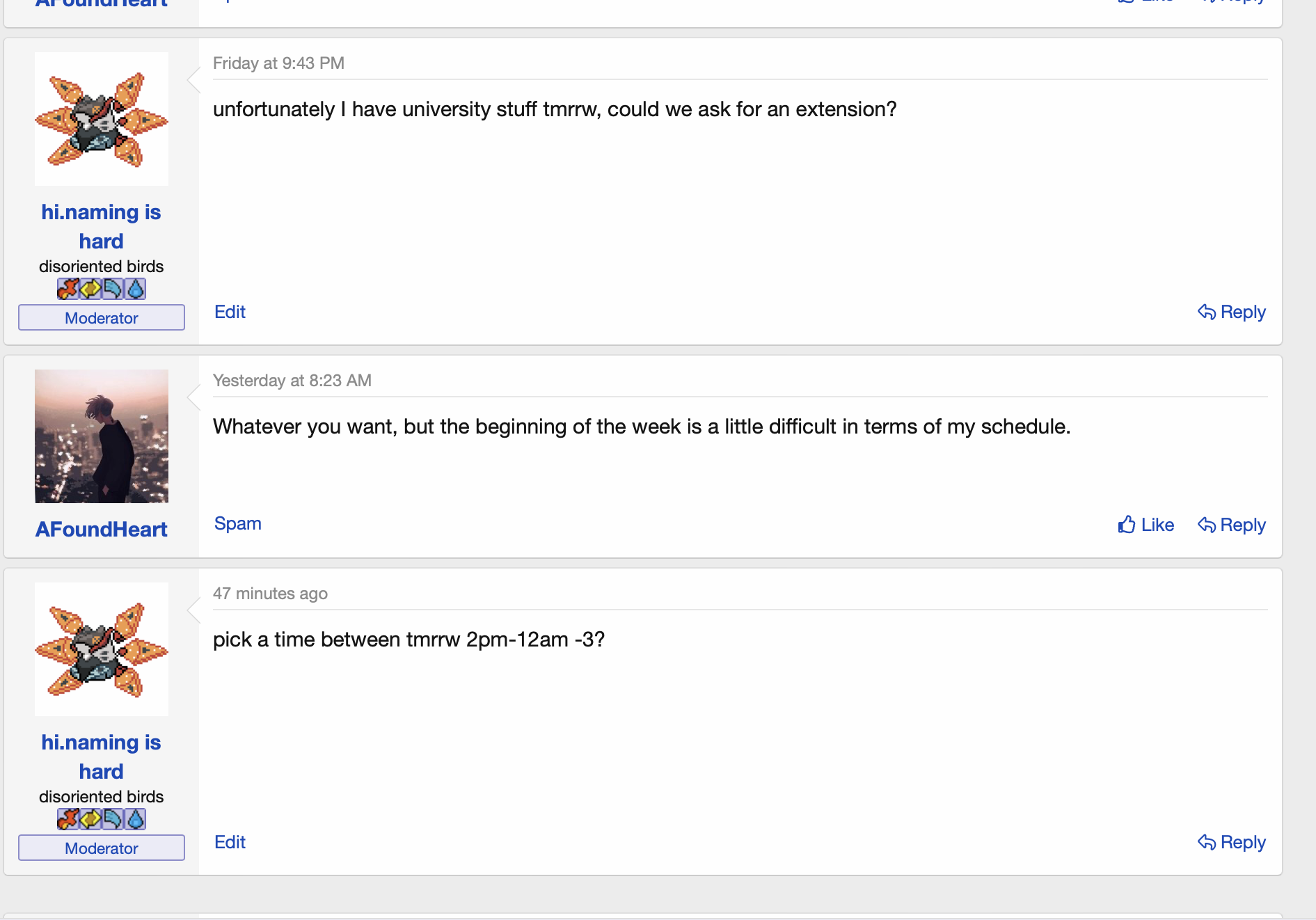This screenshot has width=1316, height=920.
Task: Click the water drop badge in the Friday post
Action: (135, 289)
